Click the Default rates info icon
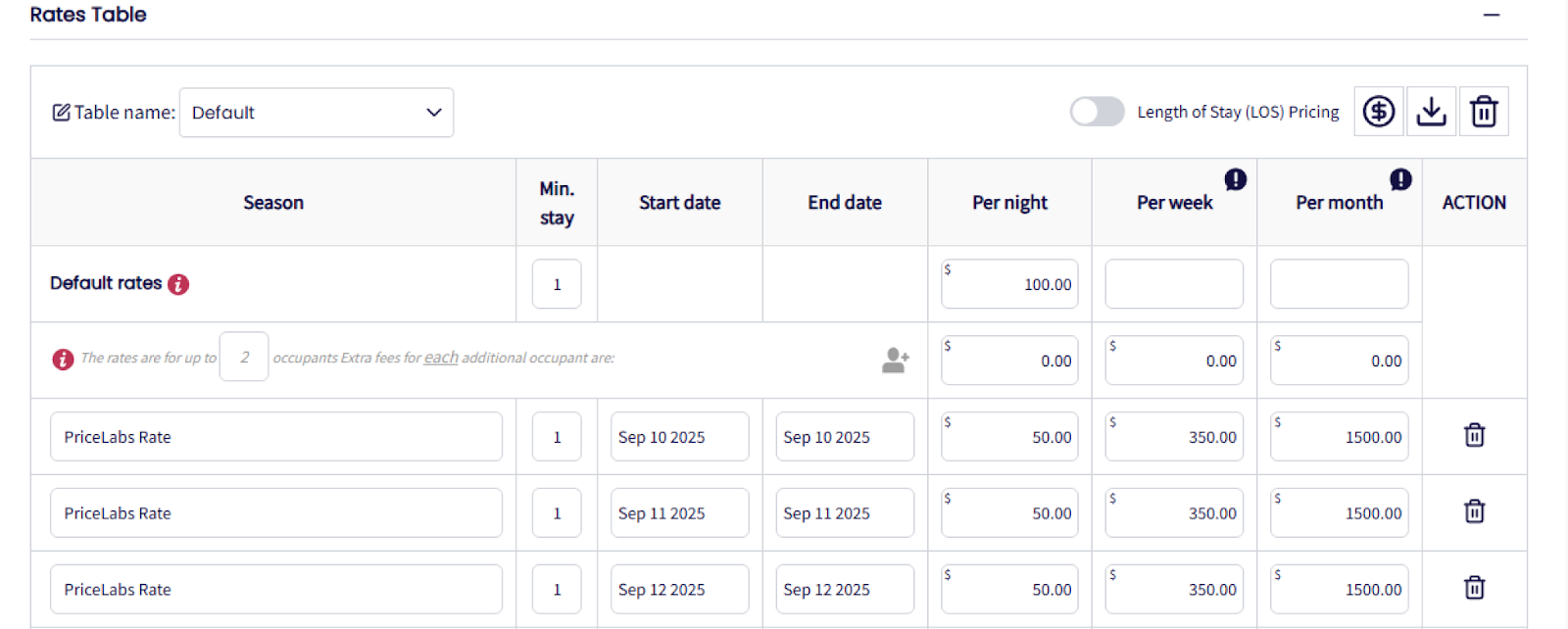 pos(178,284)
